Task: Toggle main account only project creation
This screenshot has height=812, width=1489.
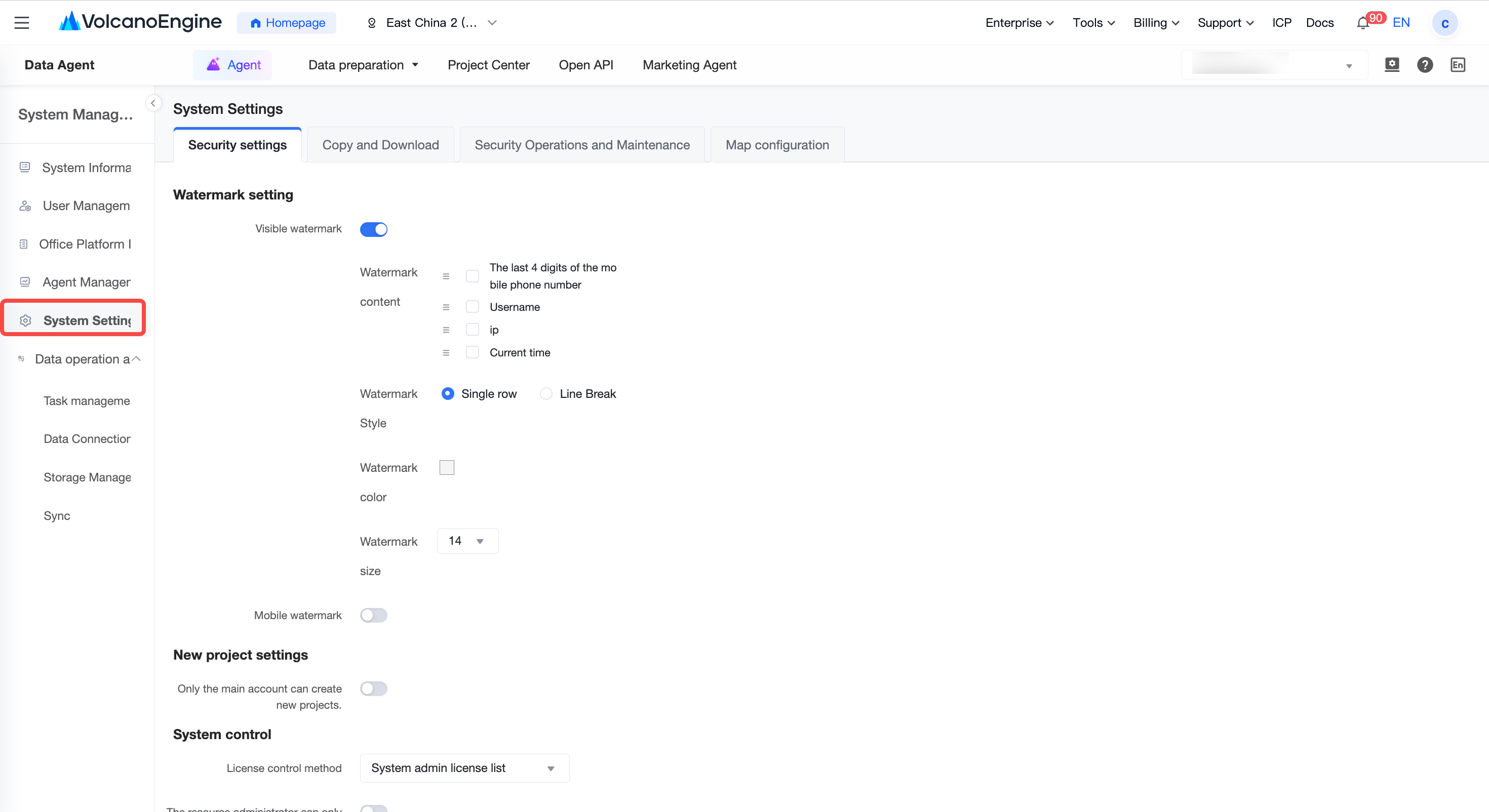Action: 373,688
